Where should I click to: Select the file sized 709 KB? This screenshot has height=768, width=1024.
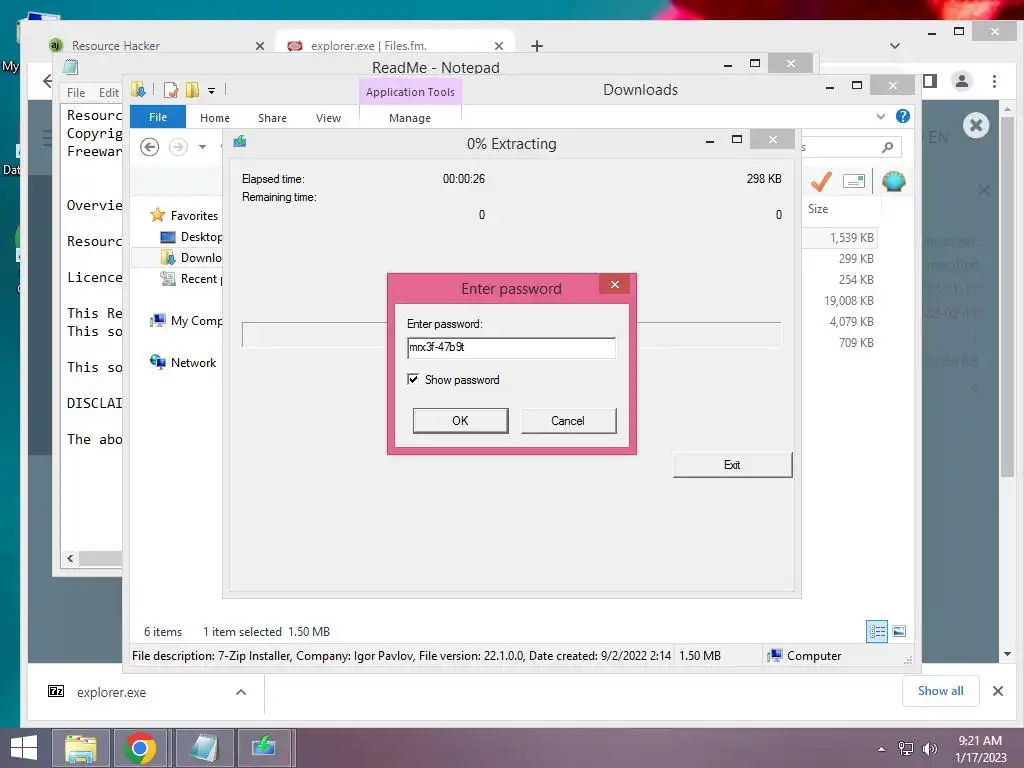click(x=856, y=342)
